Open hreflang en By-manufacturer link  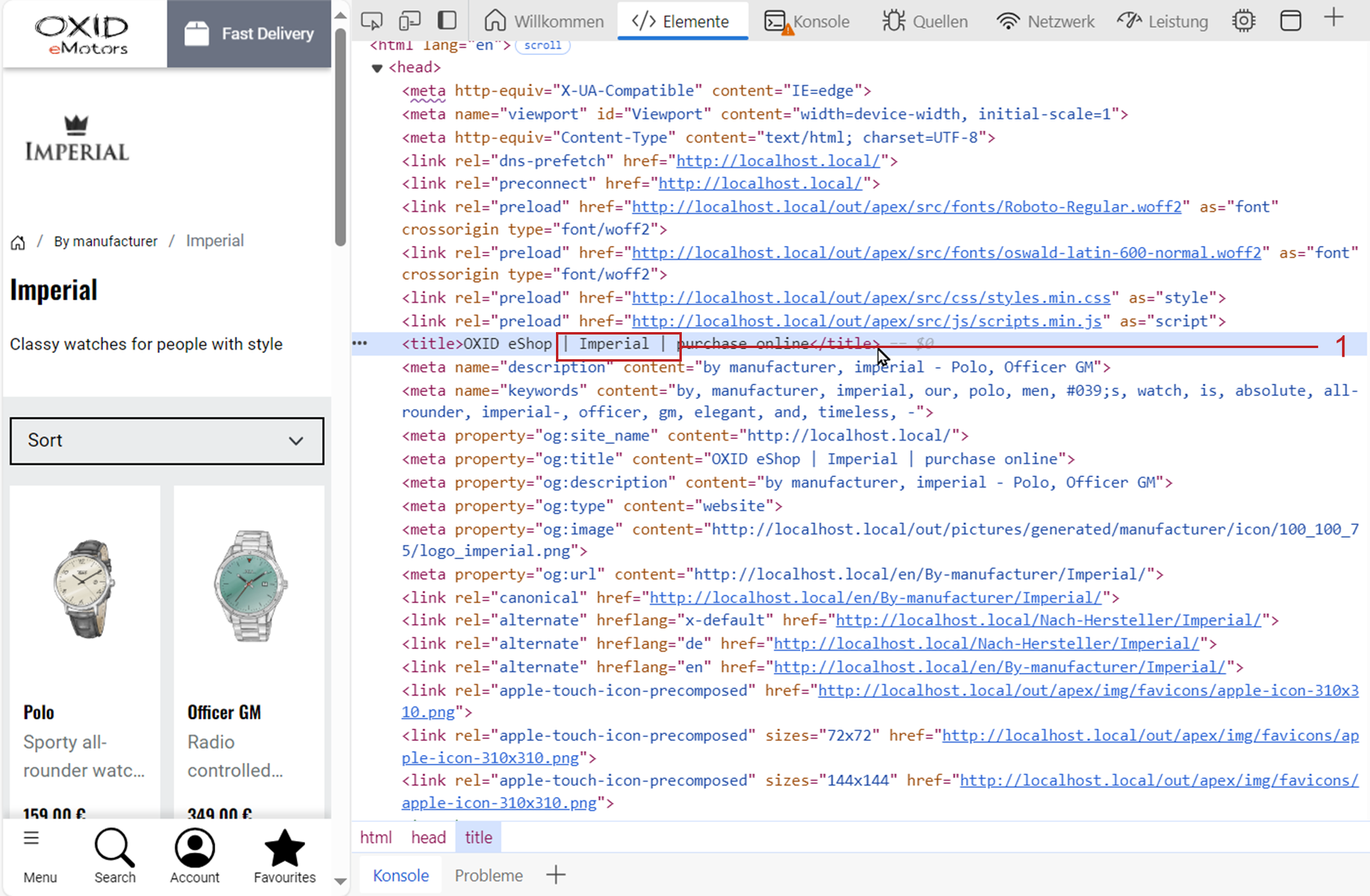[x=1000, y=667]
